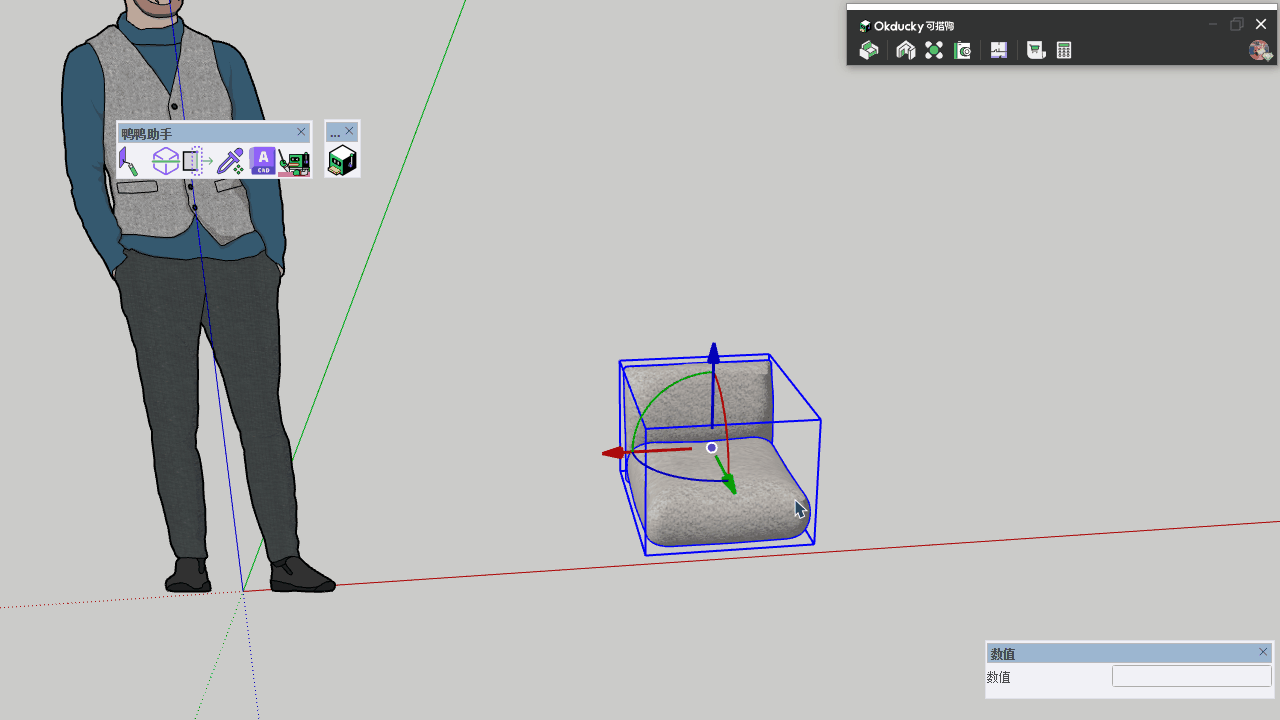Click the robot teacher tutorial icon
The height and width of the screenshot is (720, 1280).
coord(294,161)
